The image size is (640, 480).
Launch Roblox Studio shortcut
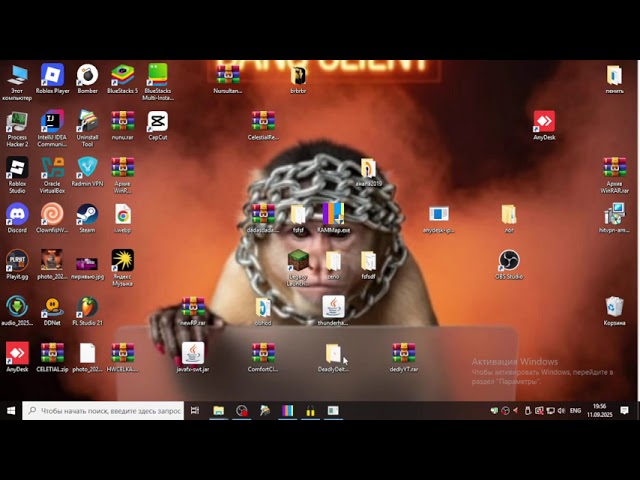point(17,175)
